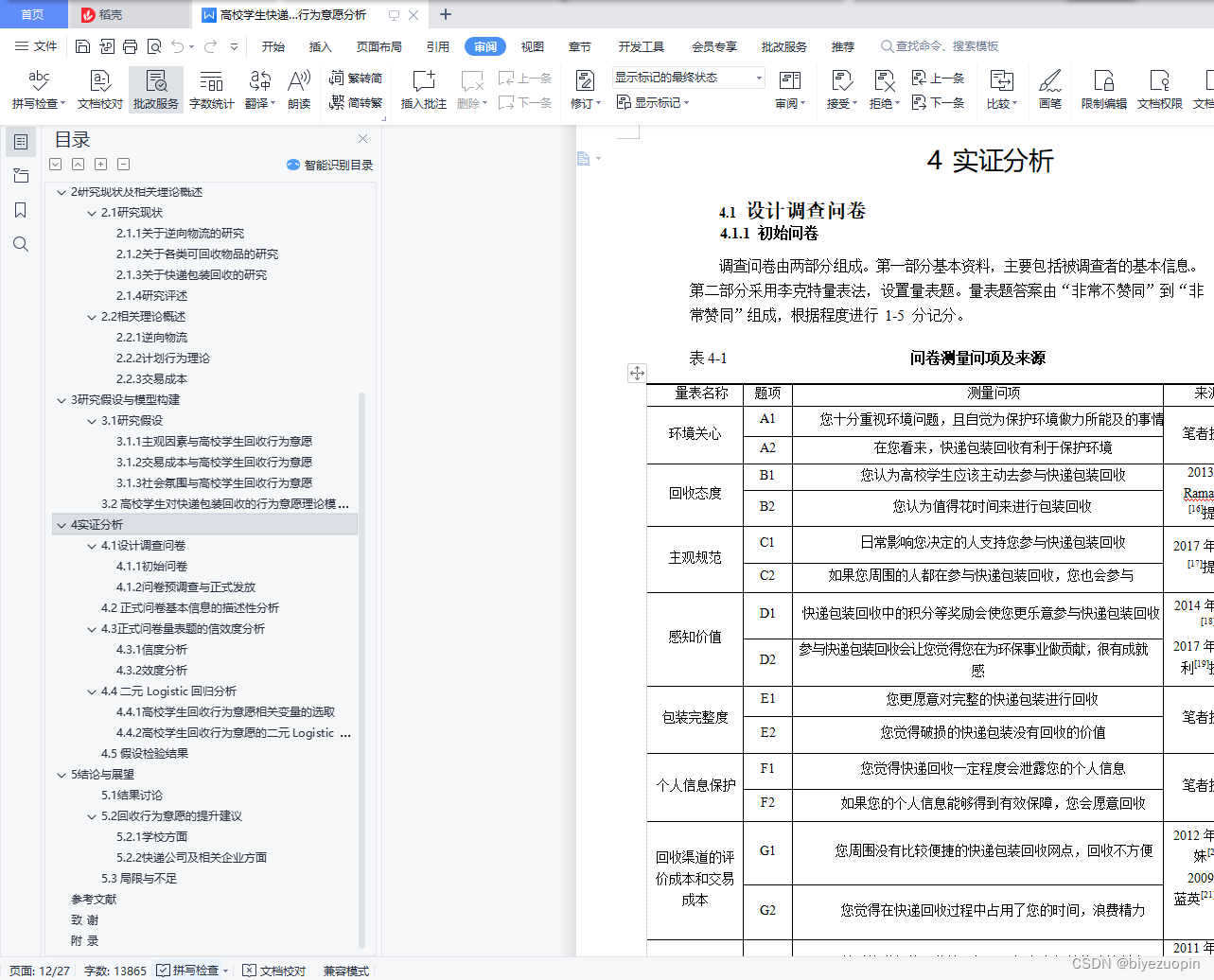Switch to the 页面布局 ribbon tab
The height and width of the screenshot is (980, 1214).
pyautogui.click(x=379, y=46)
